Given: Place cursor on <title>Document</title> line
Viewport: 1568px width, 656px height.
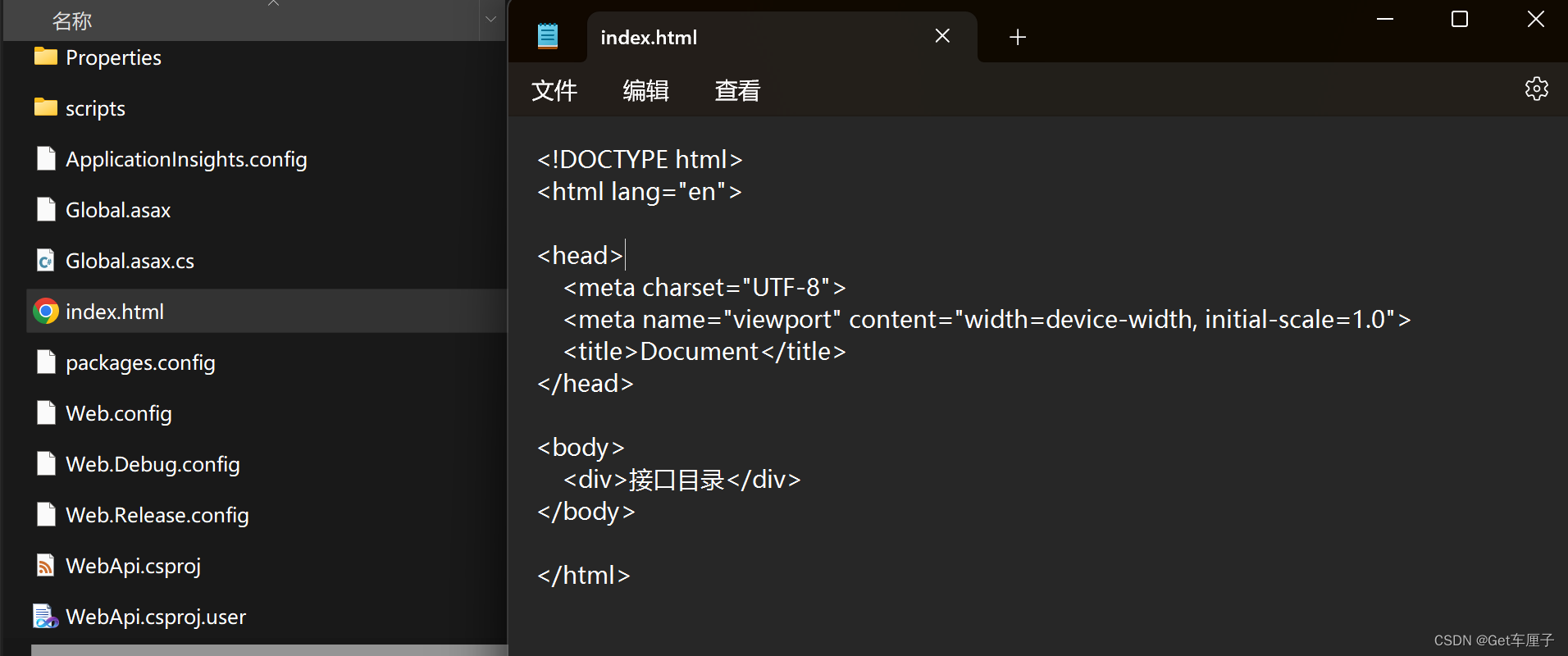Looking at the screenshot, I should (704, 351).
